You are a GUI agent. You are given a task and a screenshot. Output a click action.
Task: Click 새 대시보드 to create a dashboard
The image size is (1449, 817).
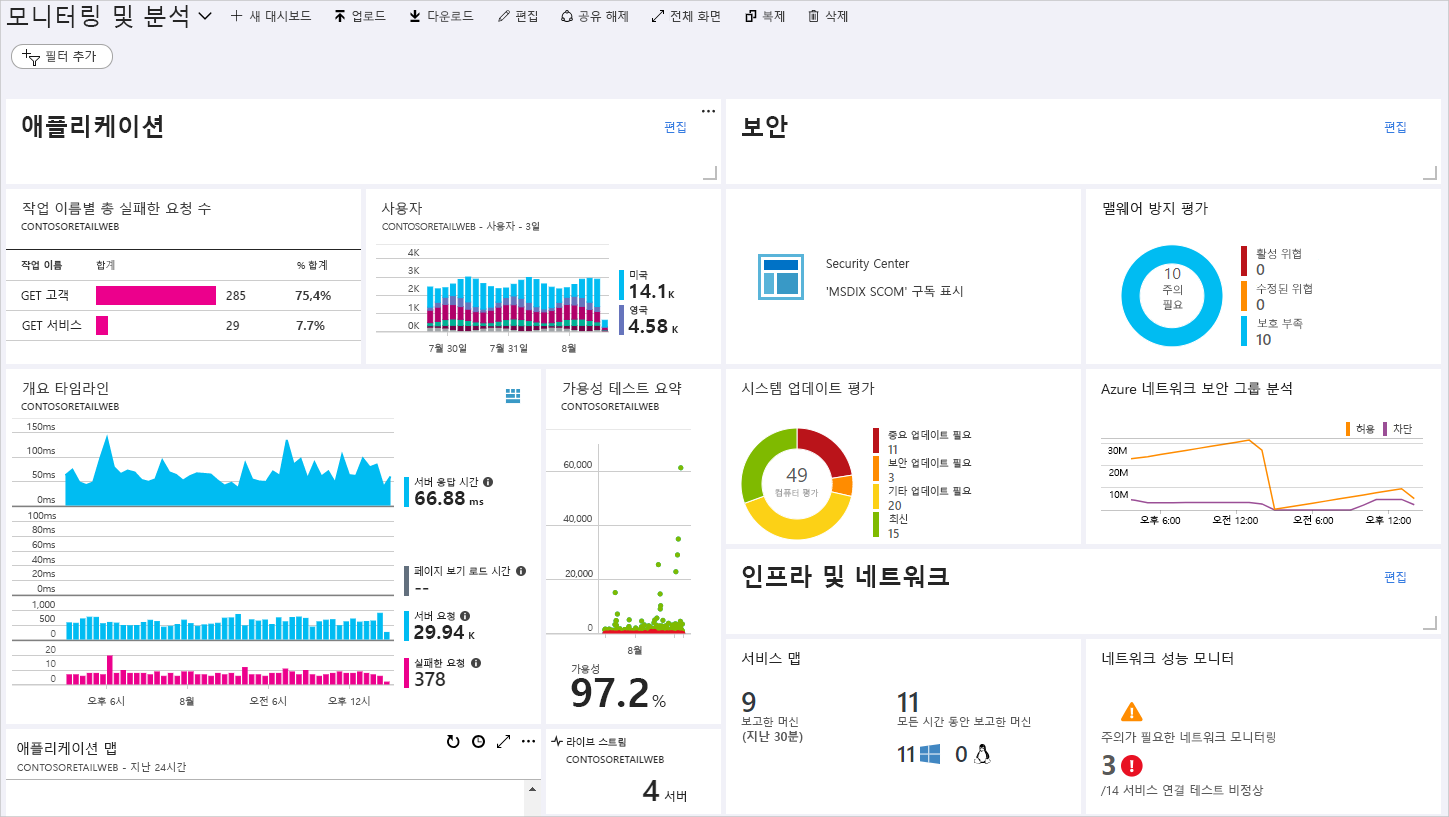pyautogui.click(x=270, y=16)
